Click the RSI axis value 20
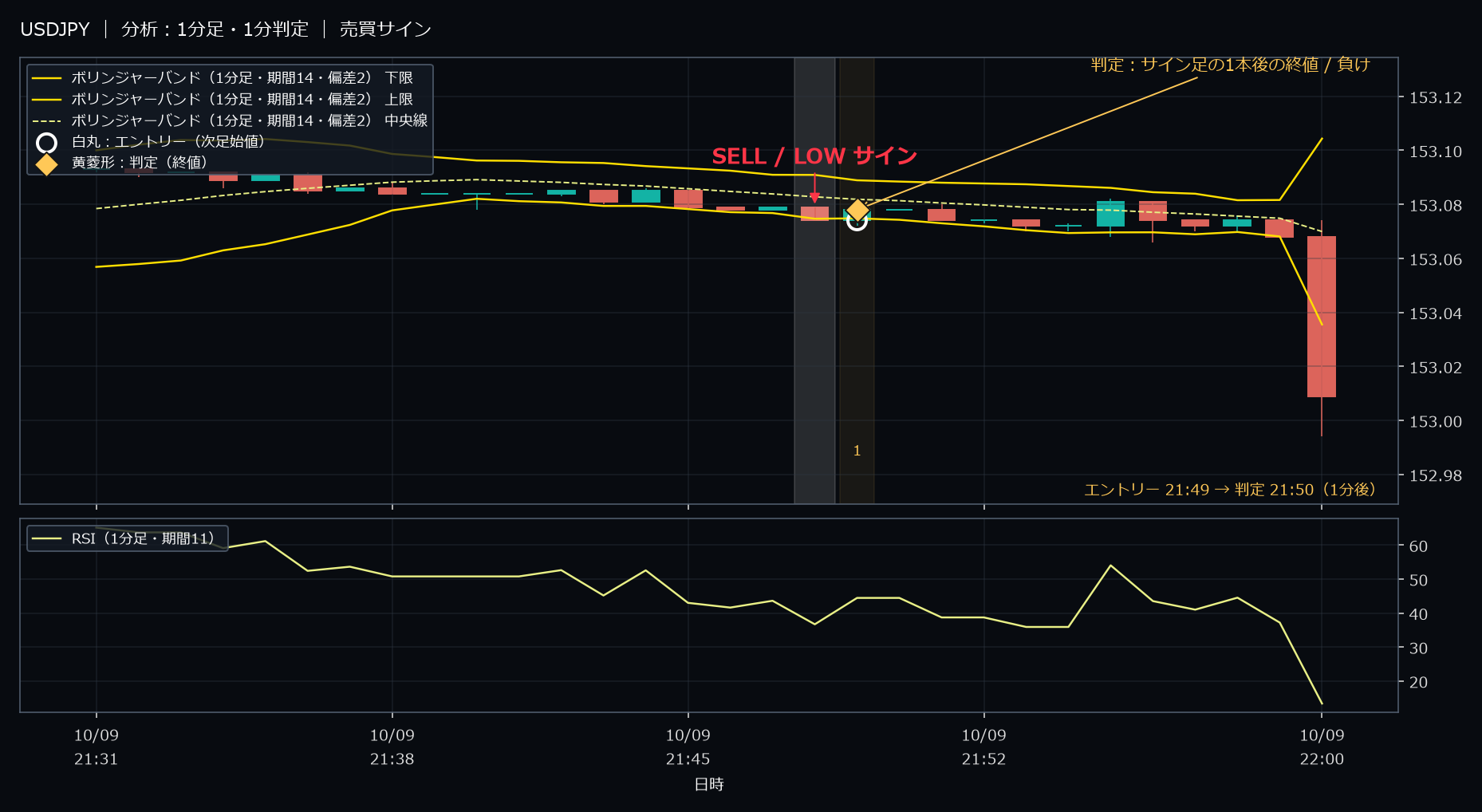Viewport: 1482px width, 812px height. pos(1418,683)
